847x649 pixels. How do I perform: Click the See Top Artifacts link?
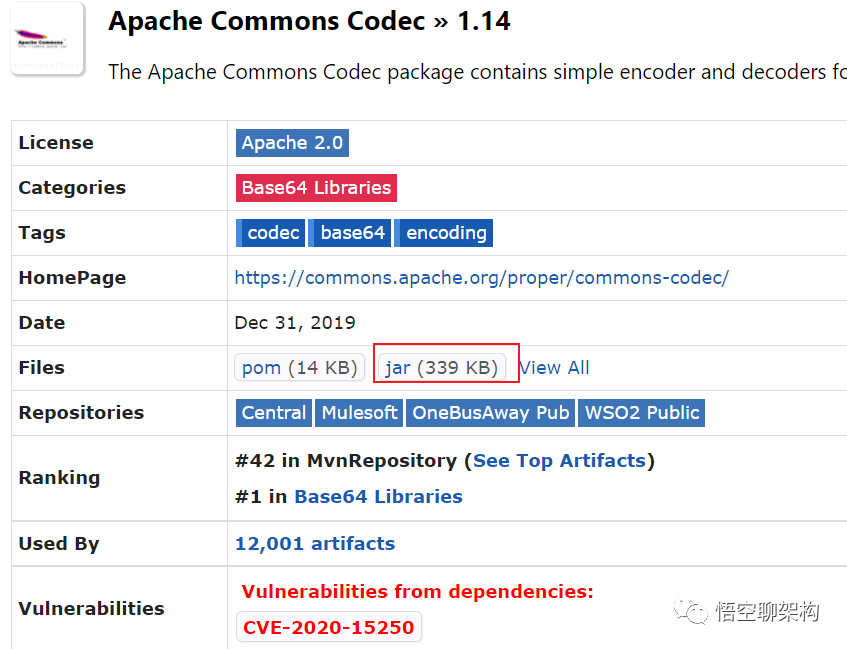coord(559,461)
